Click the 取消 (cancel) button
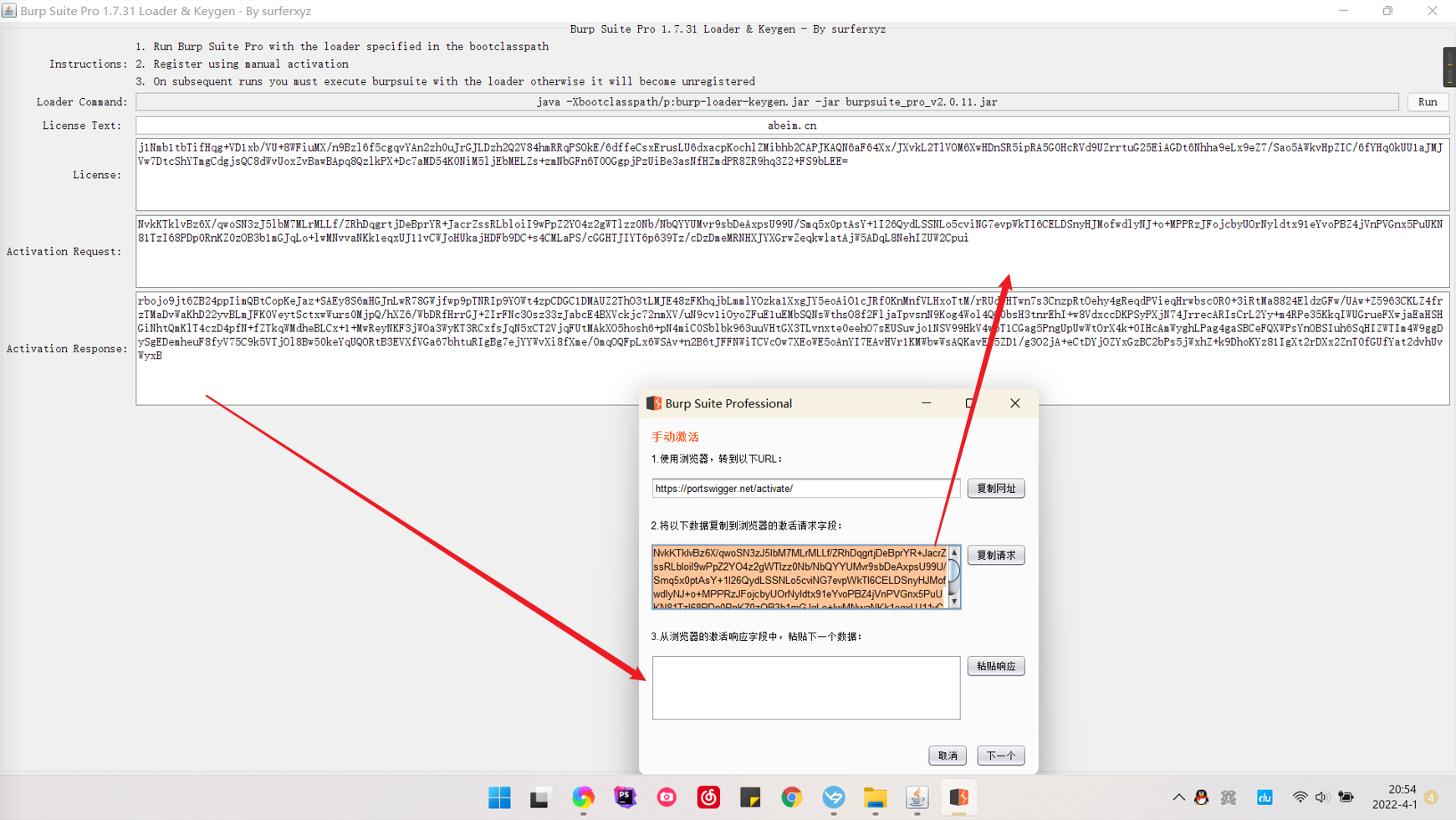1456x820 pixels. 948,756
